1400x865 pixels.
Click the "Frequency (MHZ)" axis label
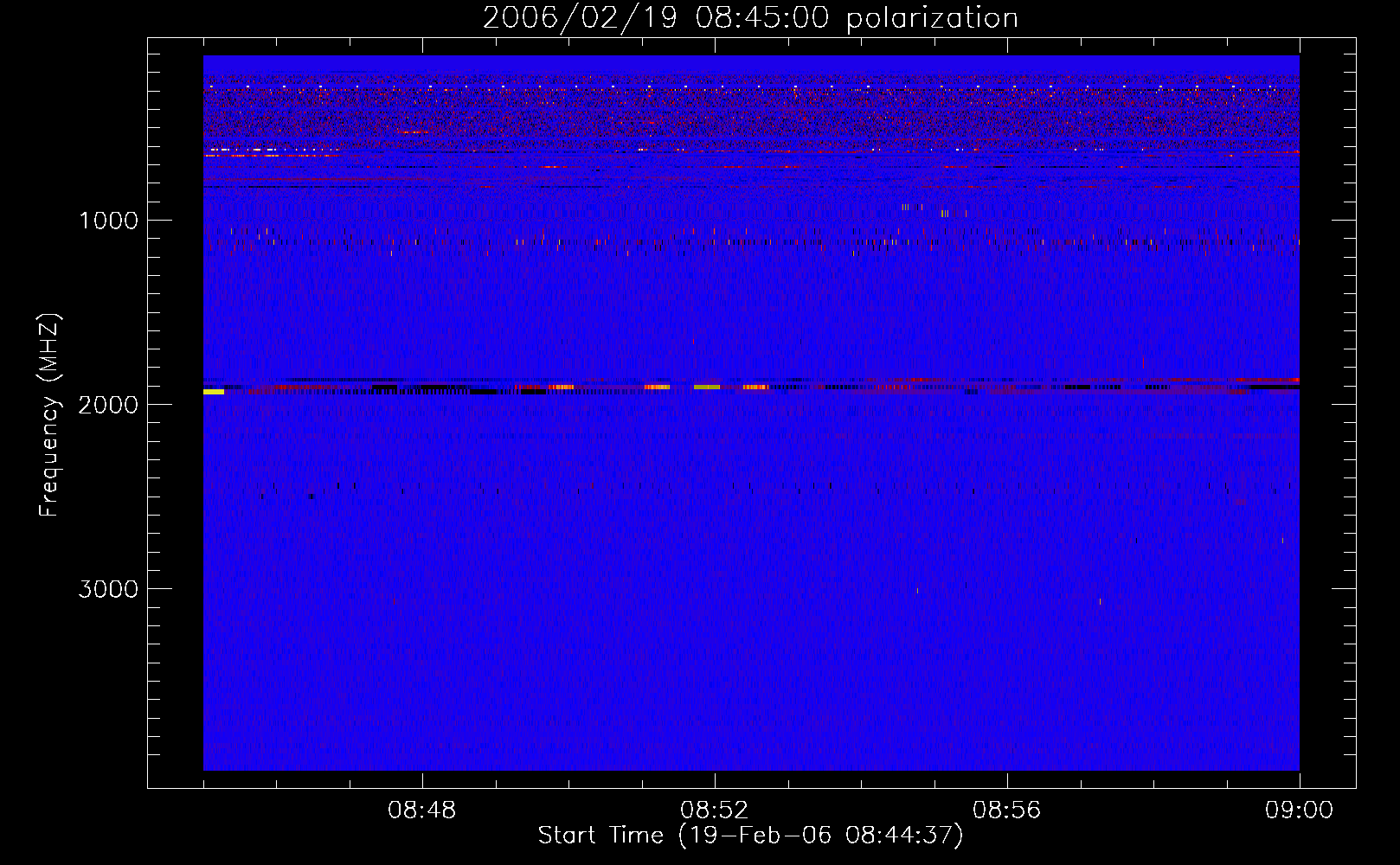[49, 415]
